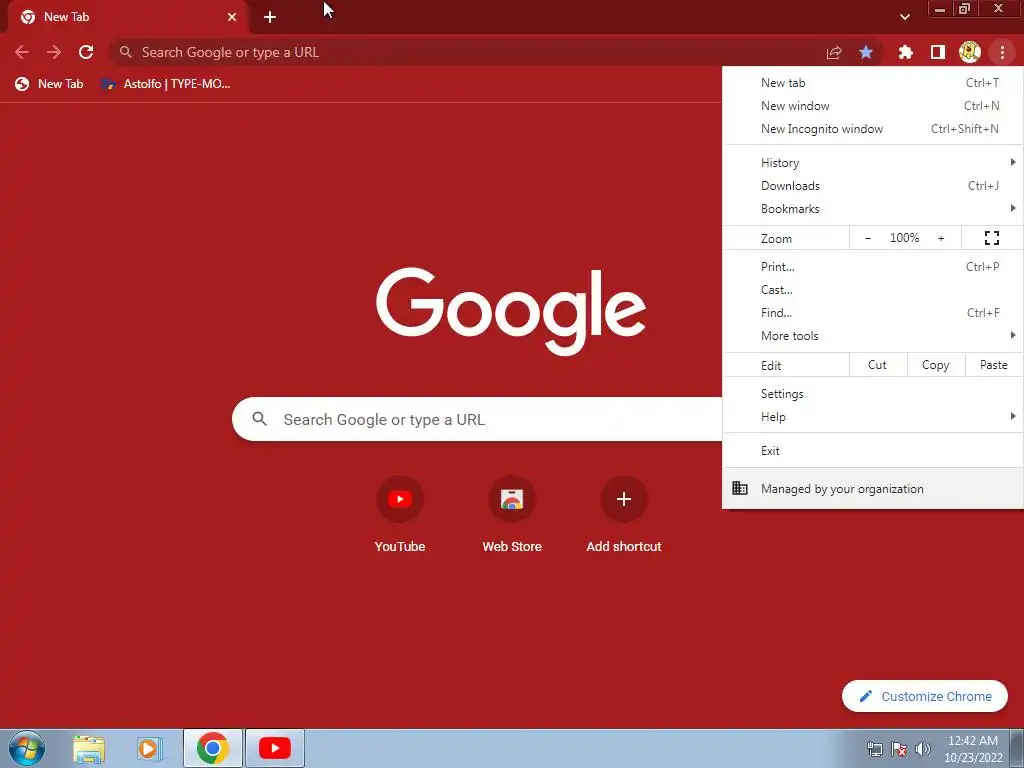Viewport: 1024px width, 768px height.
Task: Click the fullscreen icon in Zoom row
Action: tap(992, 238)
